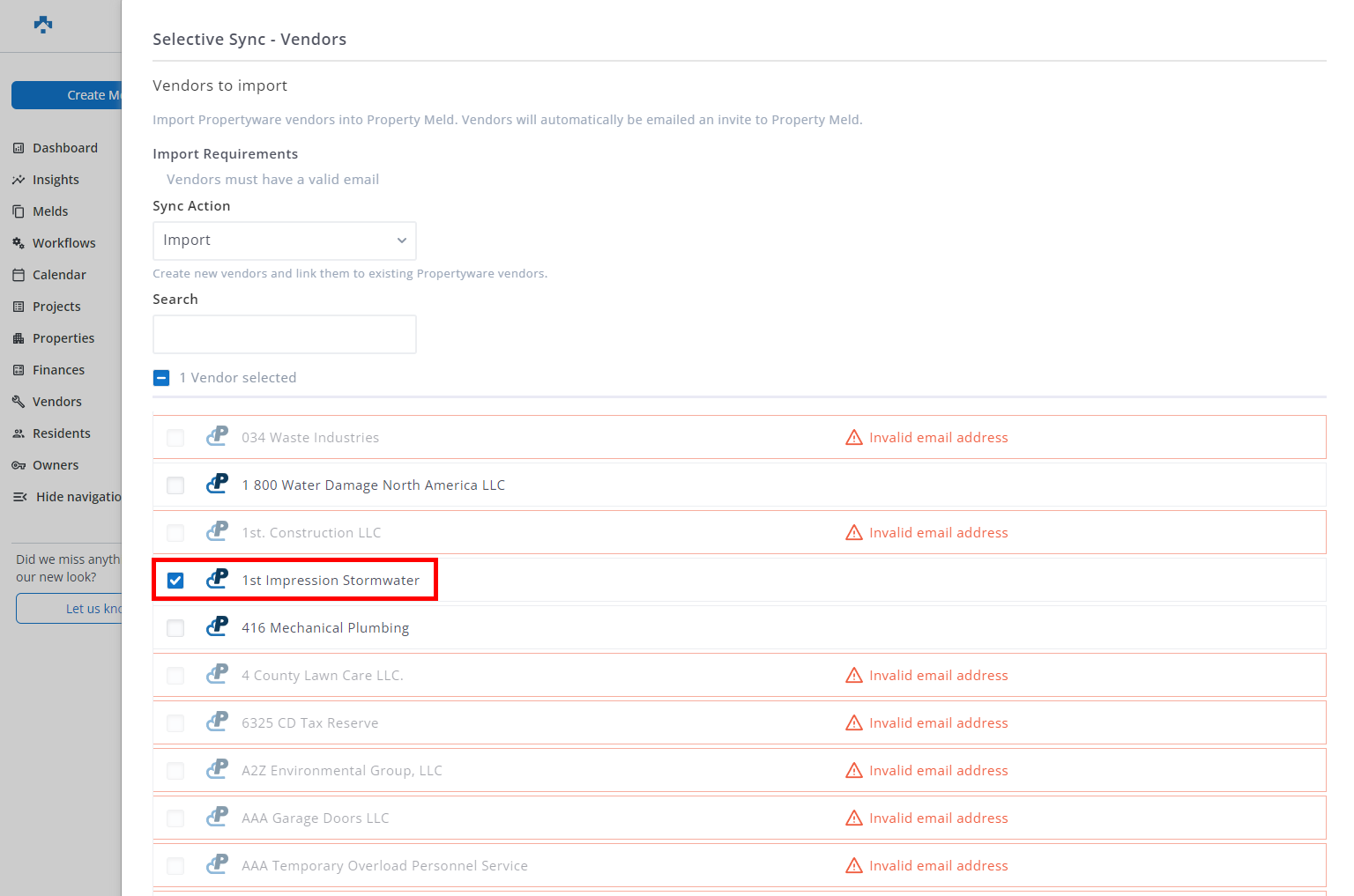The image size is (1354, 896).
Task: Click the Property Meld logo icon
Action: [x=43, y=25]
